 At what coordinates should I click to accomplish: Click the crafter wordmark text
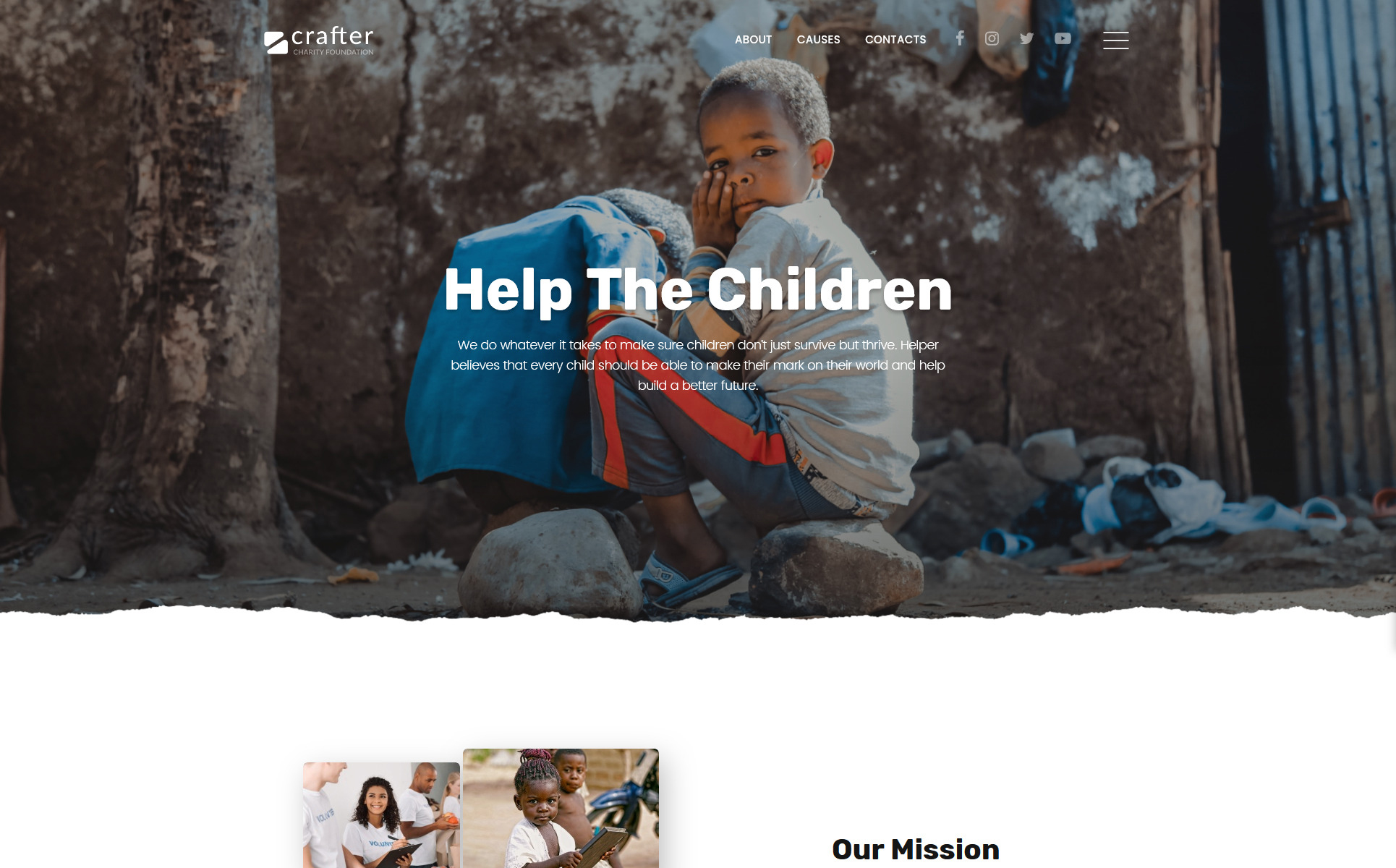(x=332, y=36)
